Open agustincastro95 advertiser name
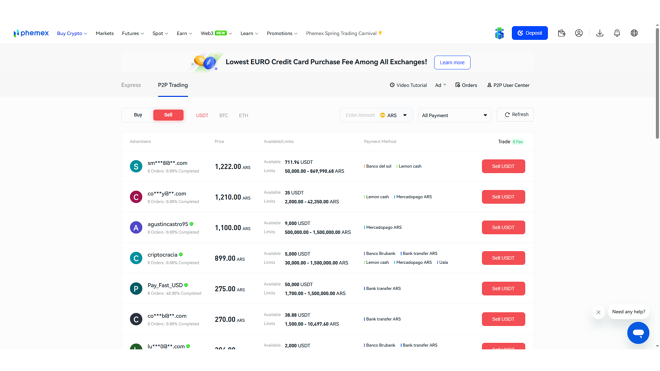The image size is (660, 371). 168,224
